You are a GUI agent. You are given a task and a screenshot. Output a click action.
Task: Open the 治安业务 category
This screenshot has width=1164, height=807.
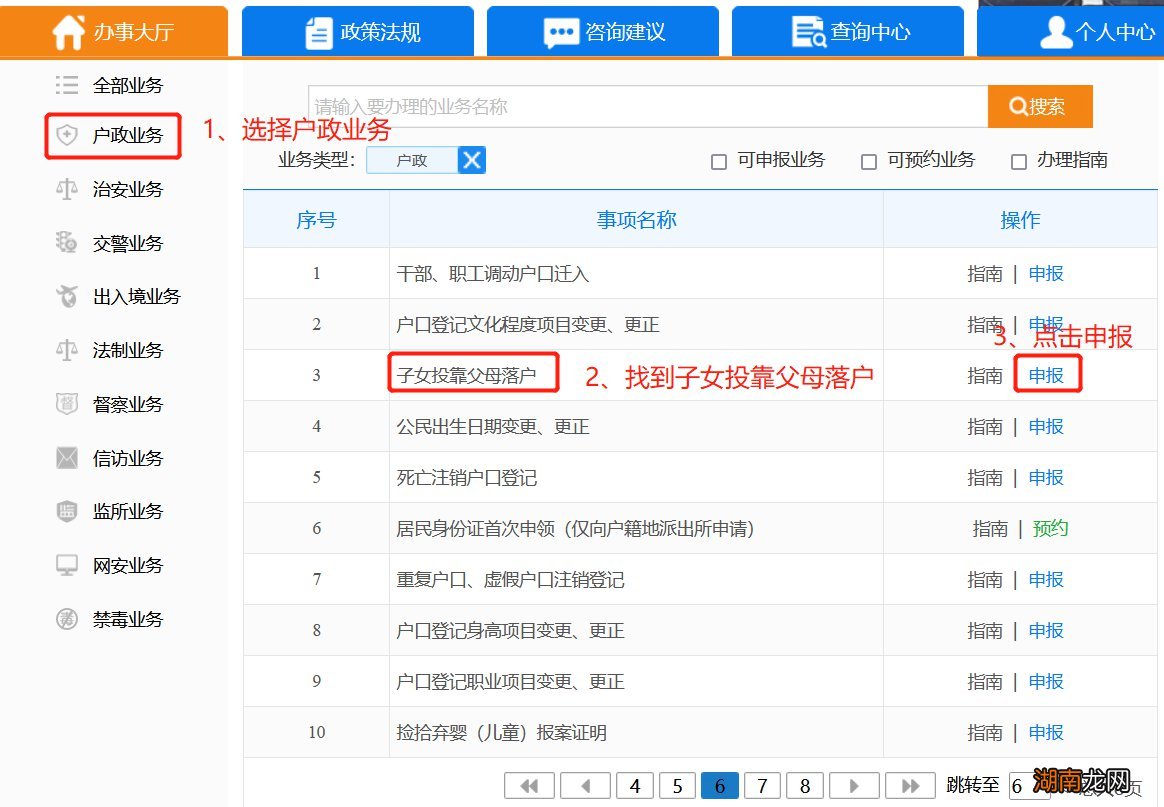[x=113, y=189]
